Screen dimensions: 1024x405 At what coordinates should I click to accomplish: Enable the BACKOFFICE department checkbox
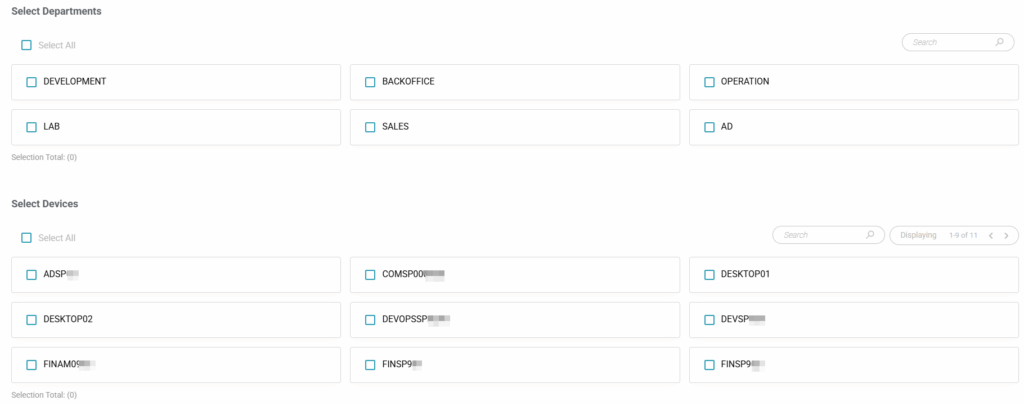370,82
